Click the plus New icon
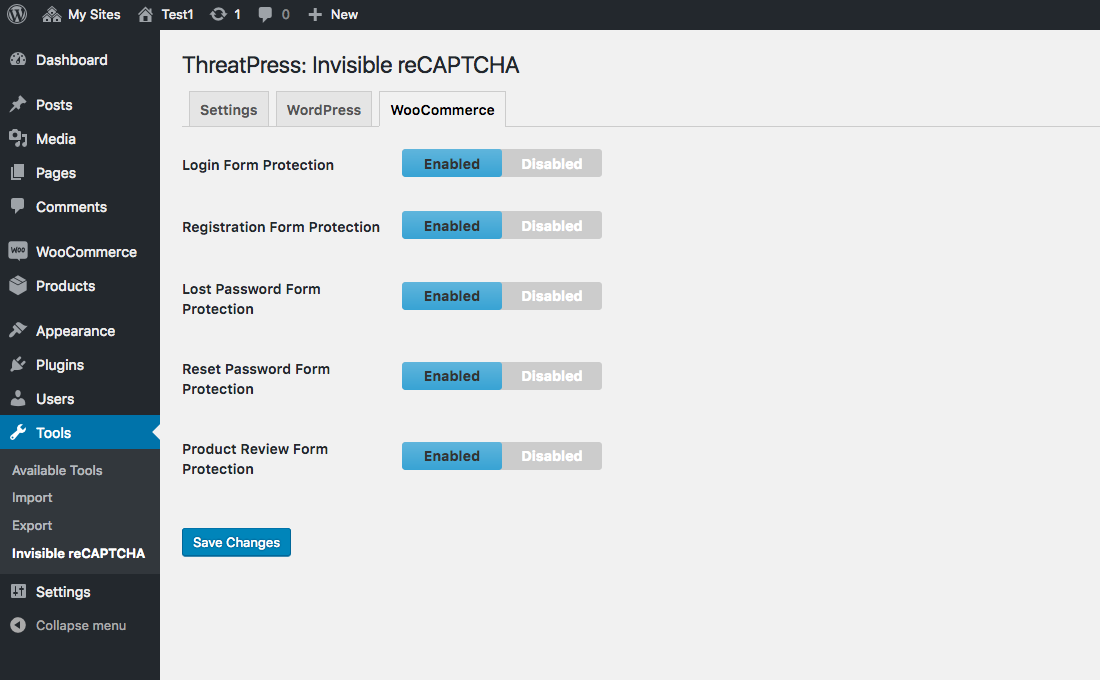Viewport: 1100px width, 680px height. coord(315,14)
